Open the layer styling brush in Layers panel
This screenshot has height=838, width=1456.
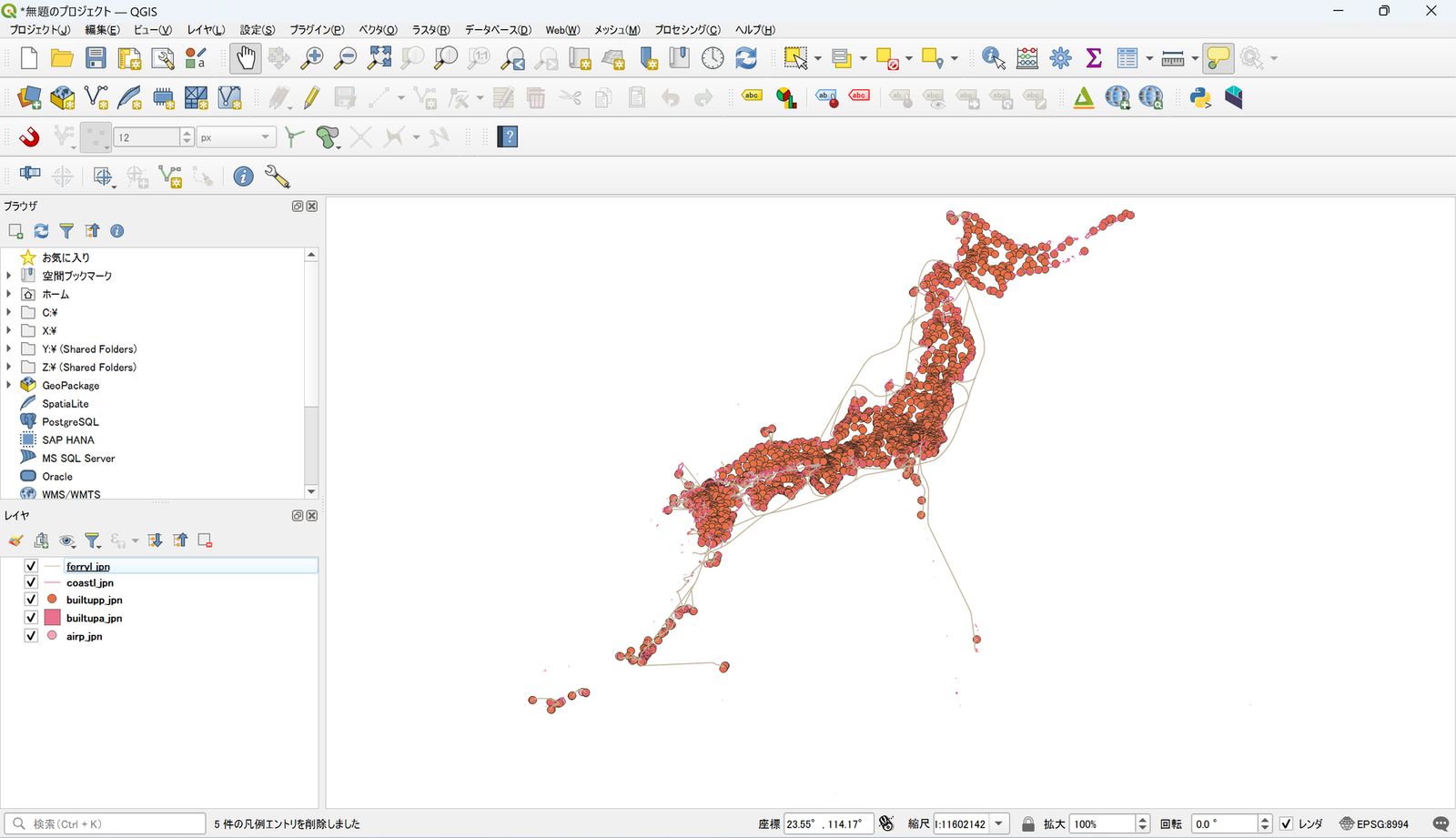click(15, 540)
